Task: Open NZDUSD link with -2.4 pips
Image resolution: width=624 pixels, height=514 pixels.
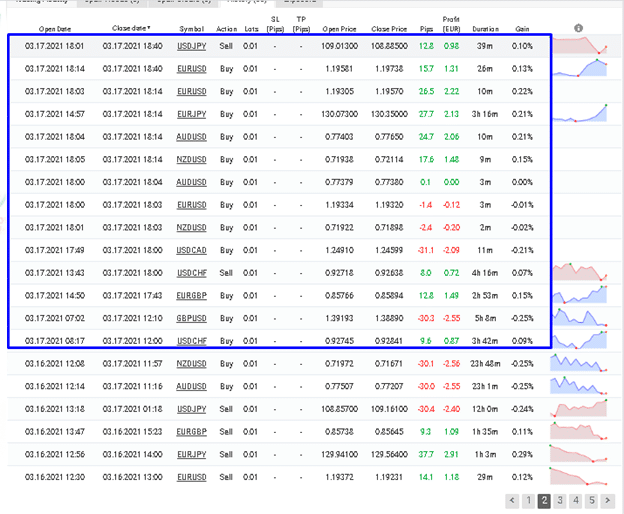Action: (191, 228)
